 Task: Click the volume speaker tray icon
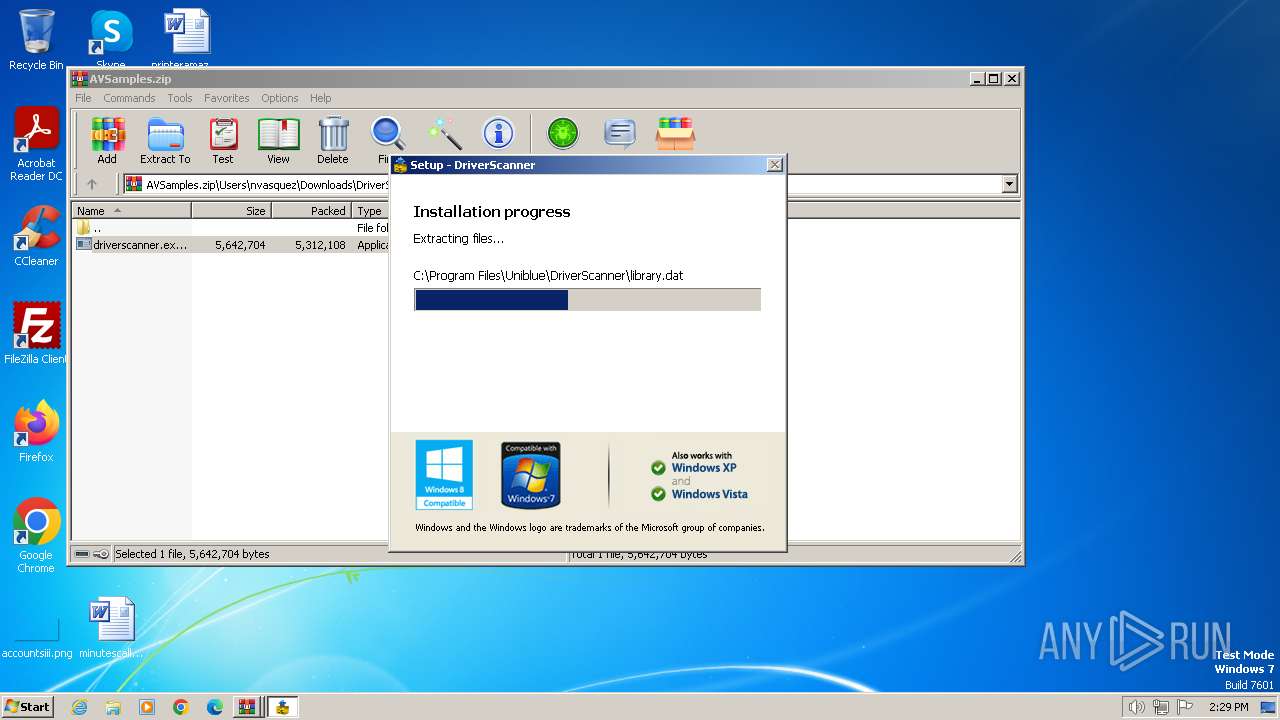tap(1136, 707)
